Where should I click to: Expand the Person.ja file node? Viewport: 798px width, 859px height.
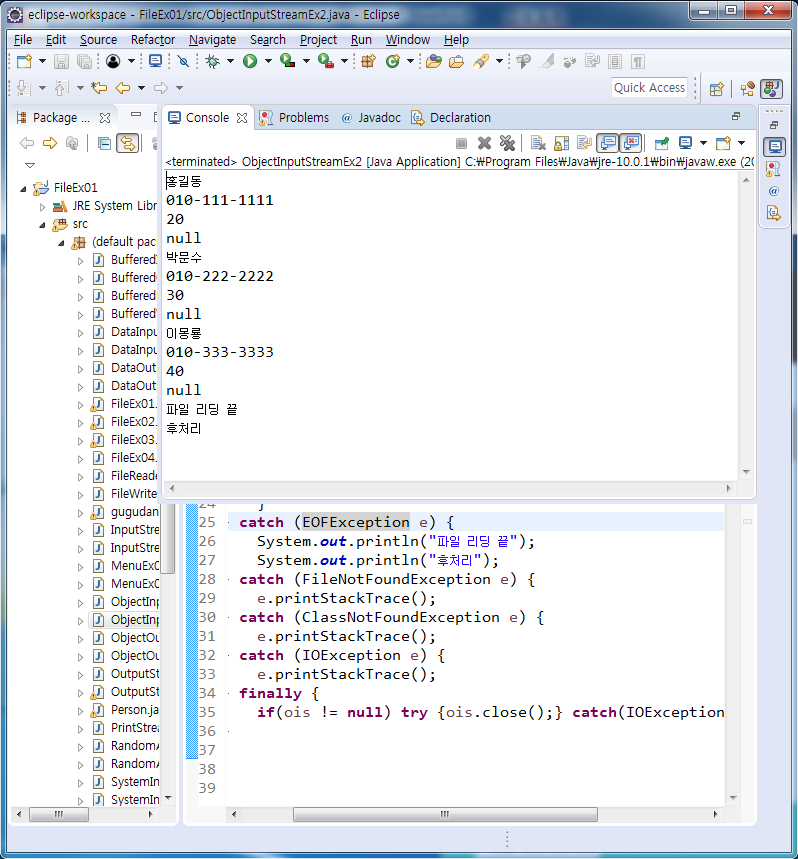point(81,712)
